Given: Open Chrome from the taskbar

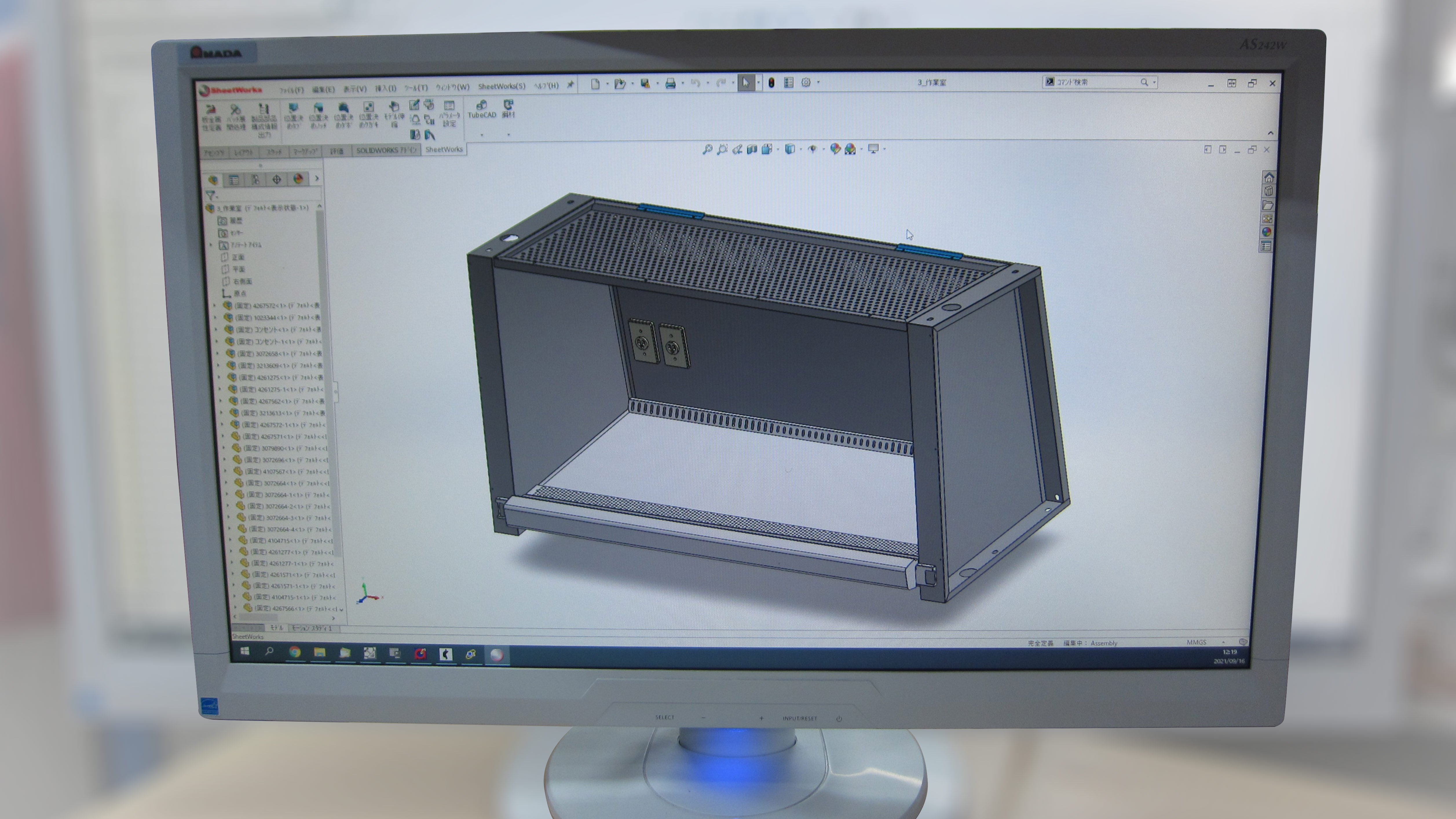Looking at the screenshot, I should [x=295, y=652].
